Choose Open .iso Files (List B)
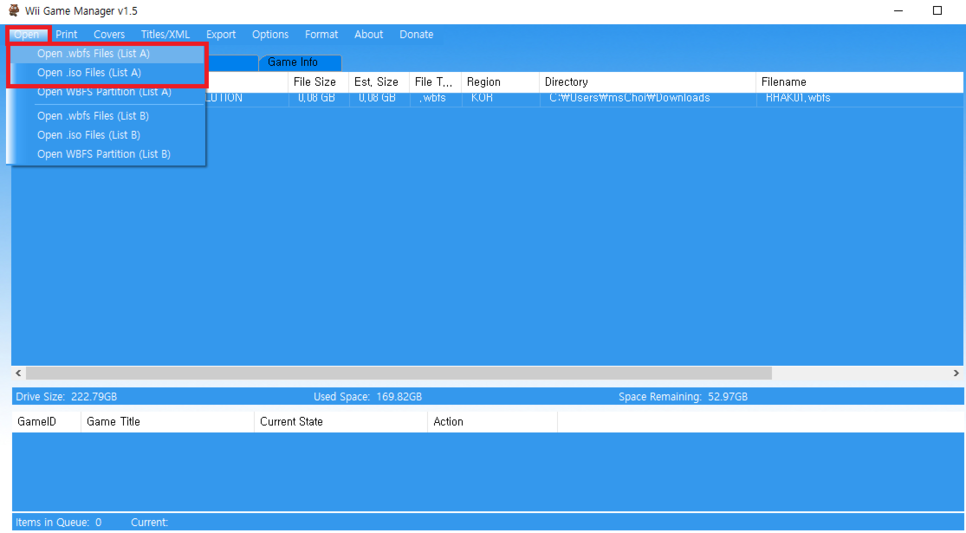The height and width of the screenshot is (533, 966). (x=106, y=135)
